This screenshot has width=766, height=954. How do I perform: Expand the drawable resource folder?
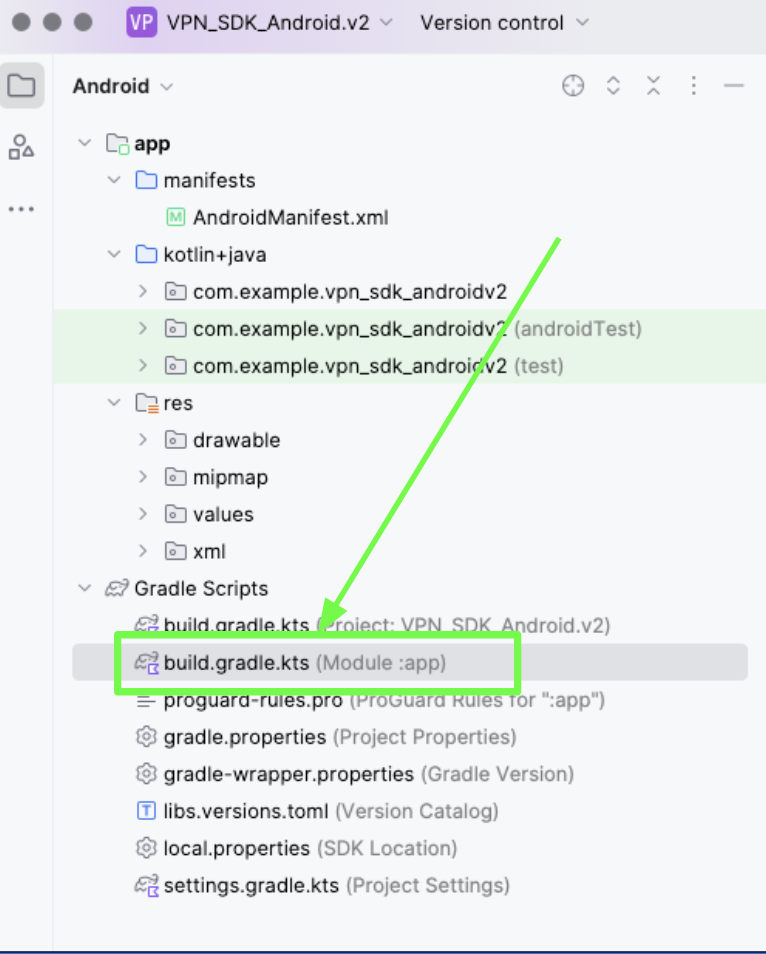pos(143,440)
